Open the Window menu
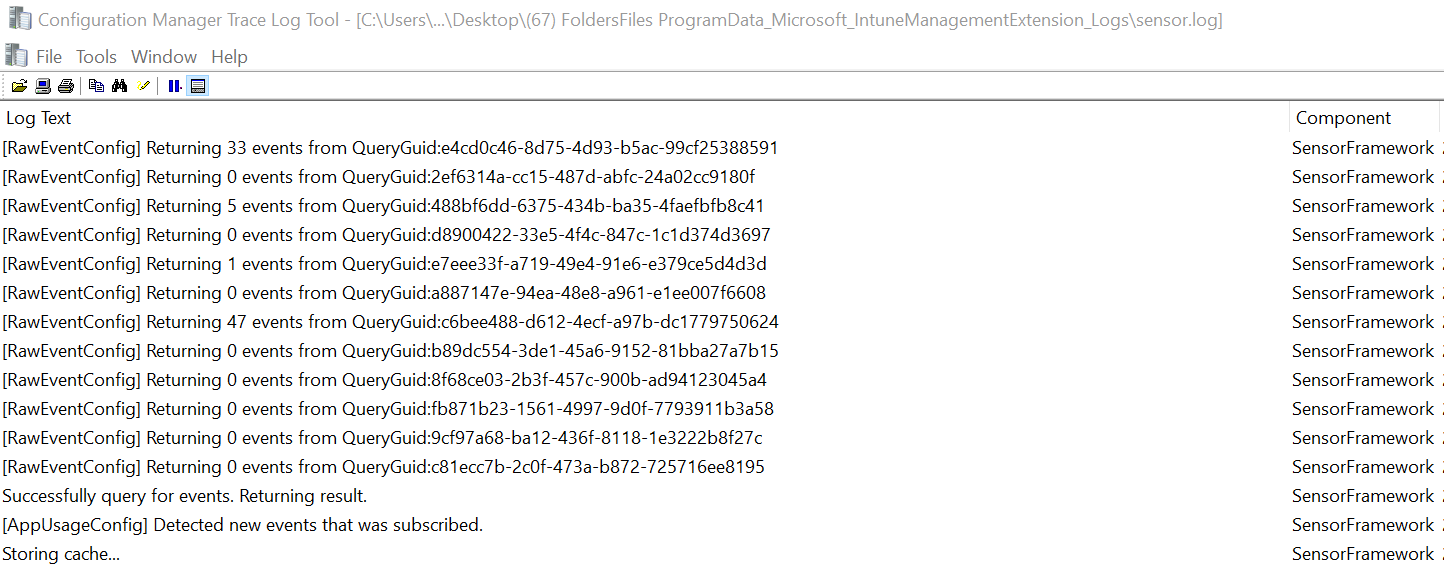Image resolution: width=1444 pixels, height=573 pixels. pos(164,57)
